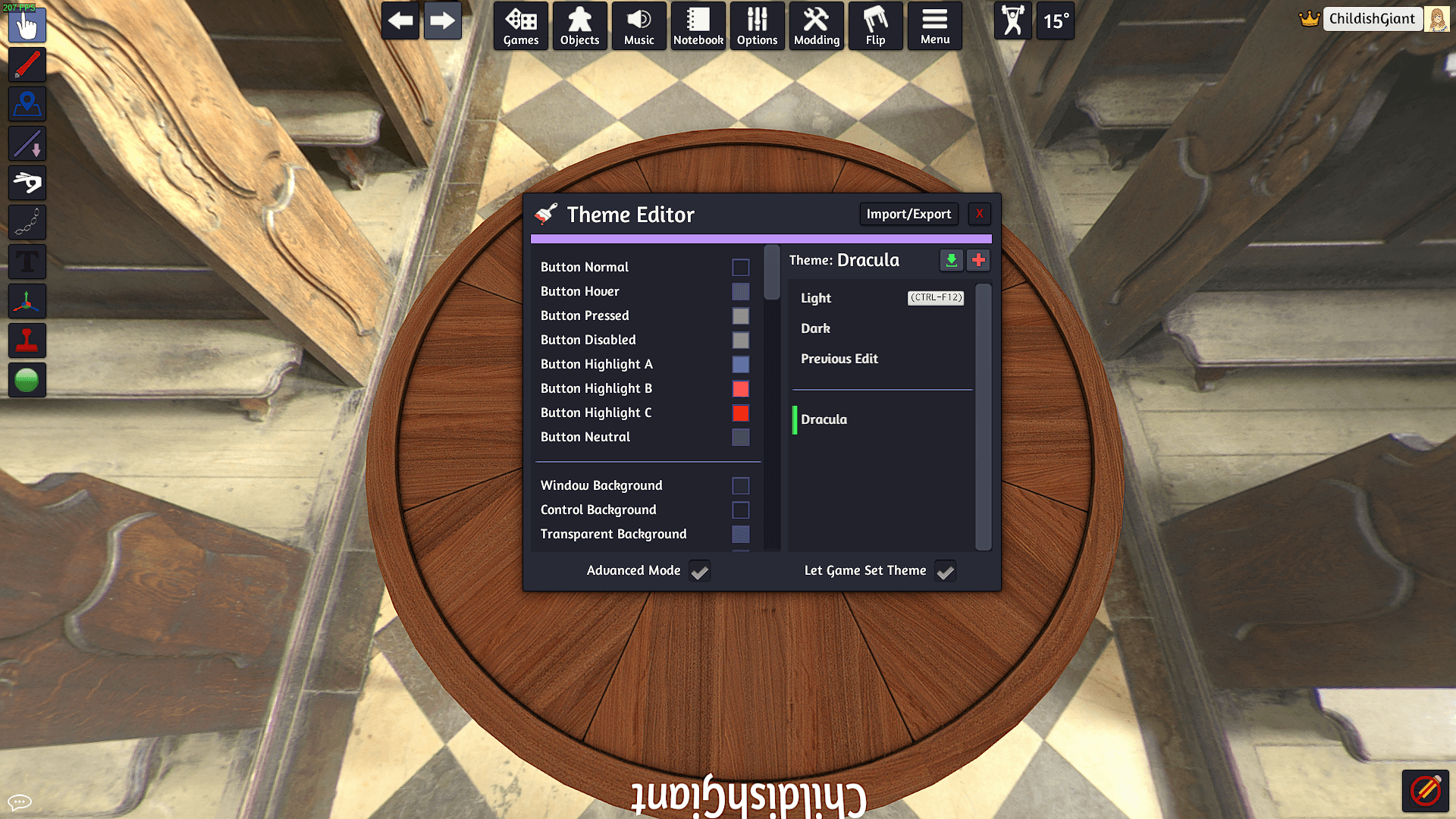Viewport: 1456px width, 819px height.
Task: Click the Button Neutral label
Action: (x=585, y=437)
